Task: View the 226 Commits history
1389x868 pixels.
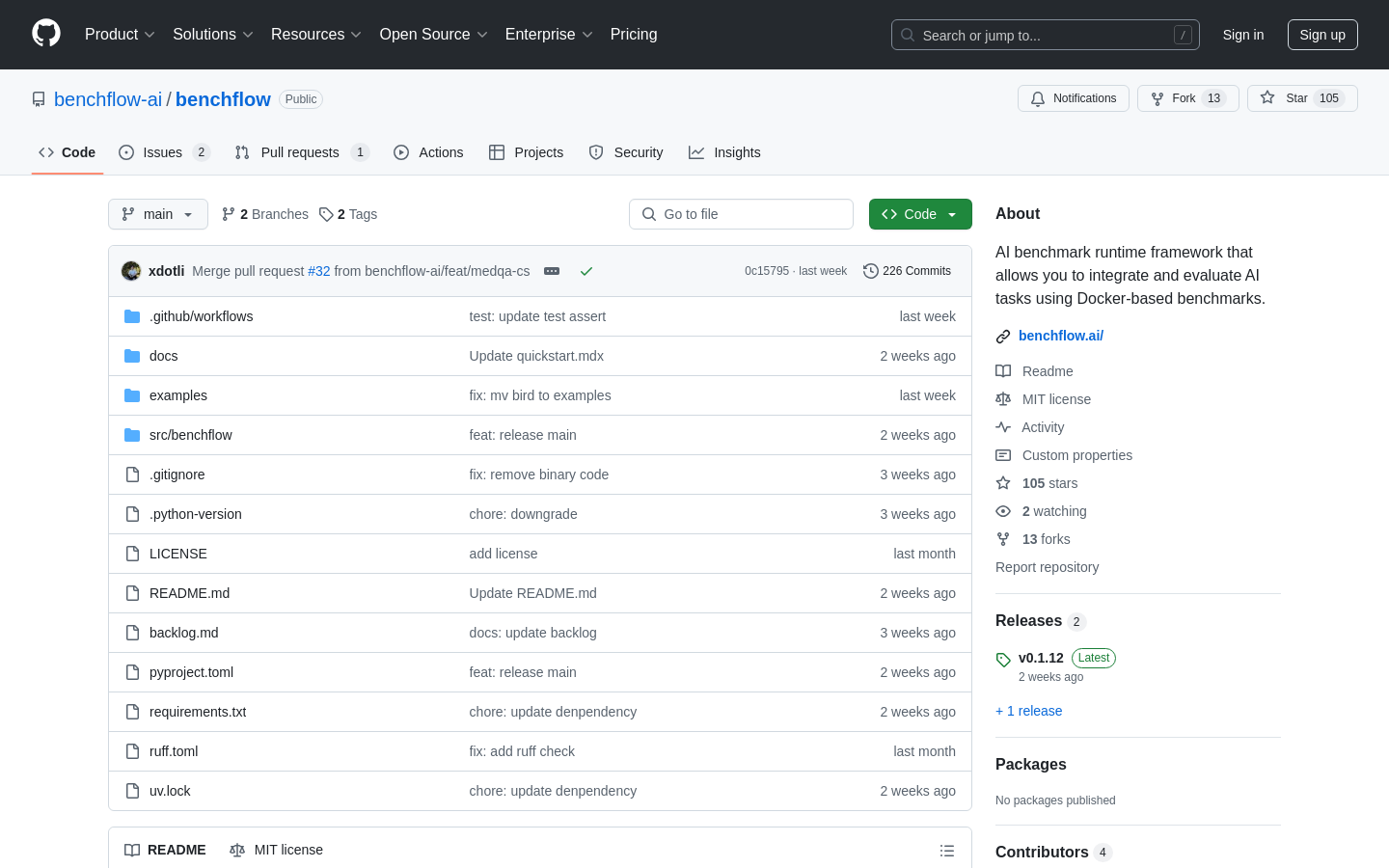Action: click(907, 271)
